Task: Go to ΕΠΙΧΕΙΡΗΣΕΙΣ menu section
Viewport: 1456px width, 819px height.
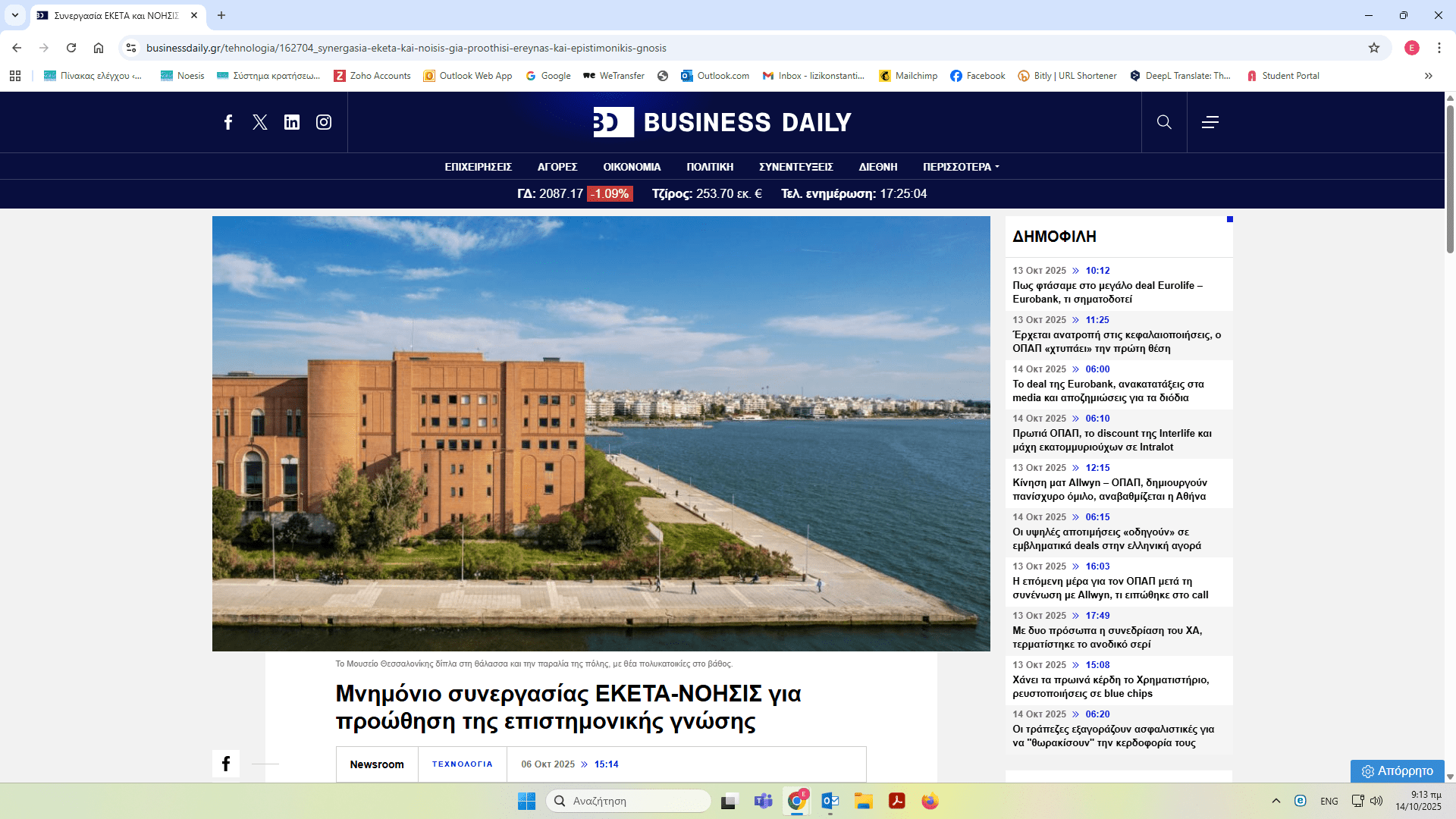Action: (x=478, y=167)
